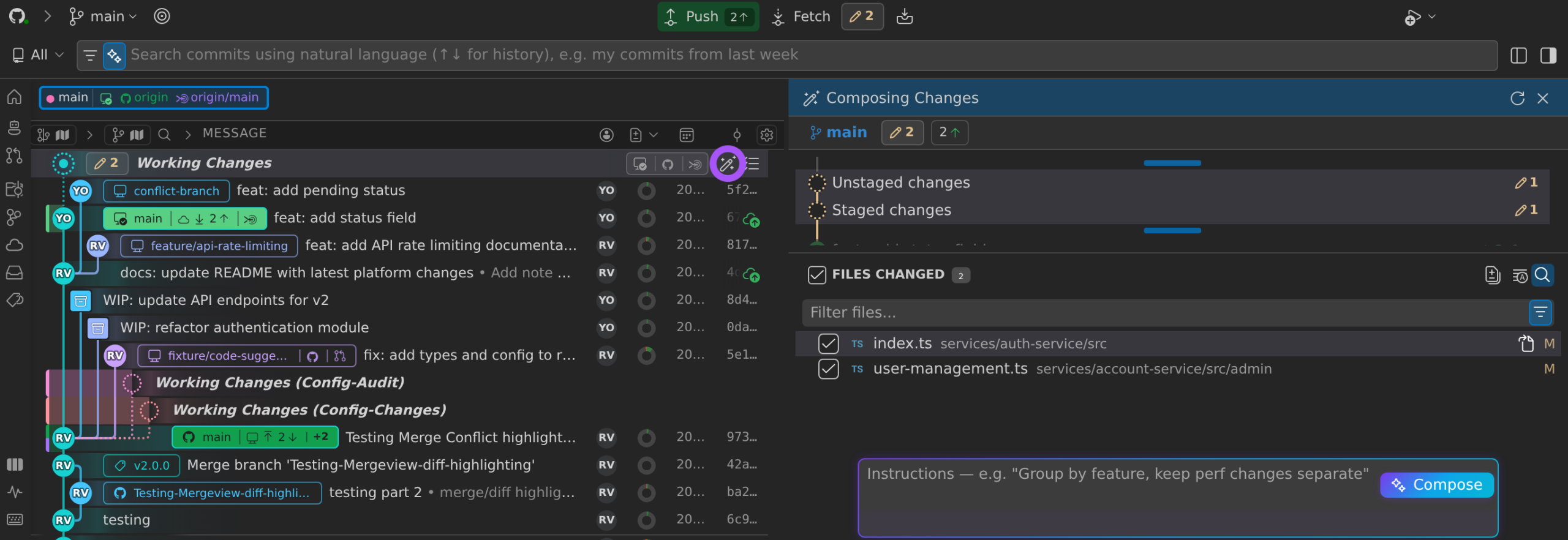Screen dimensions: 1568x540
Task: Expand the changes column dropdown chevron
Action: tap(654, 135)
